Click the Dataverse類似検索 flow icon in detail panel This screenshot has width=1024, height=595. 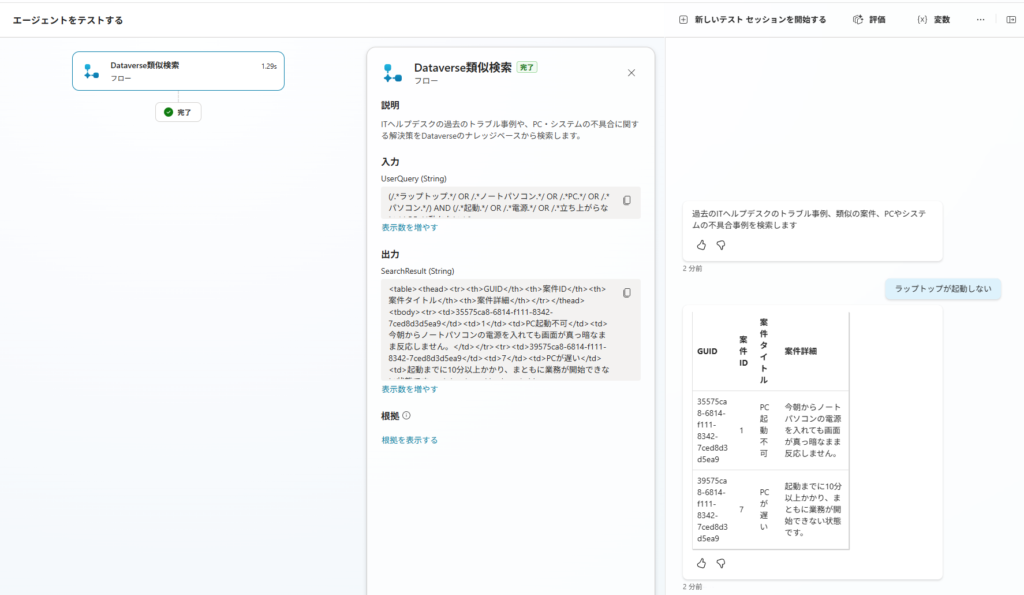393,73
